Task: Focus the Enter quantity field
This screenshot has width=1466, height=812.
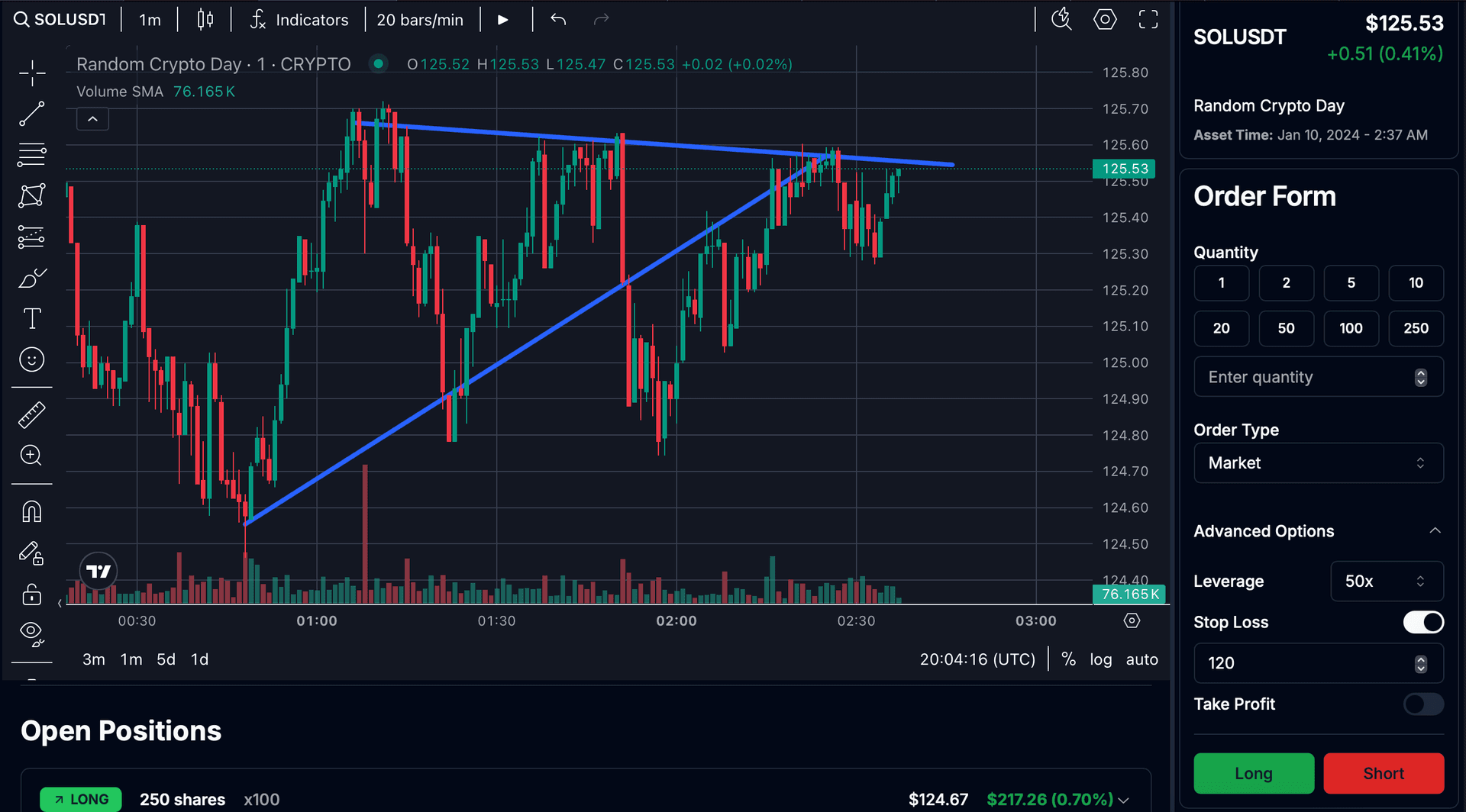Action: [x=1319, y=377]
